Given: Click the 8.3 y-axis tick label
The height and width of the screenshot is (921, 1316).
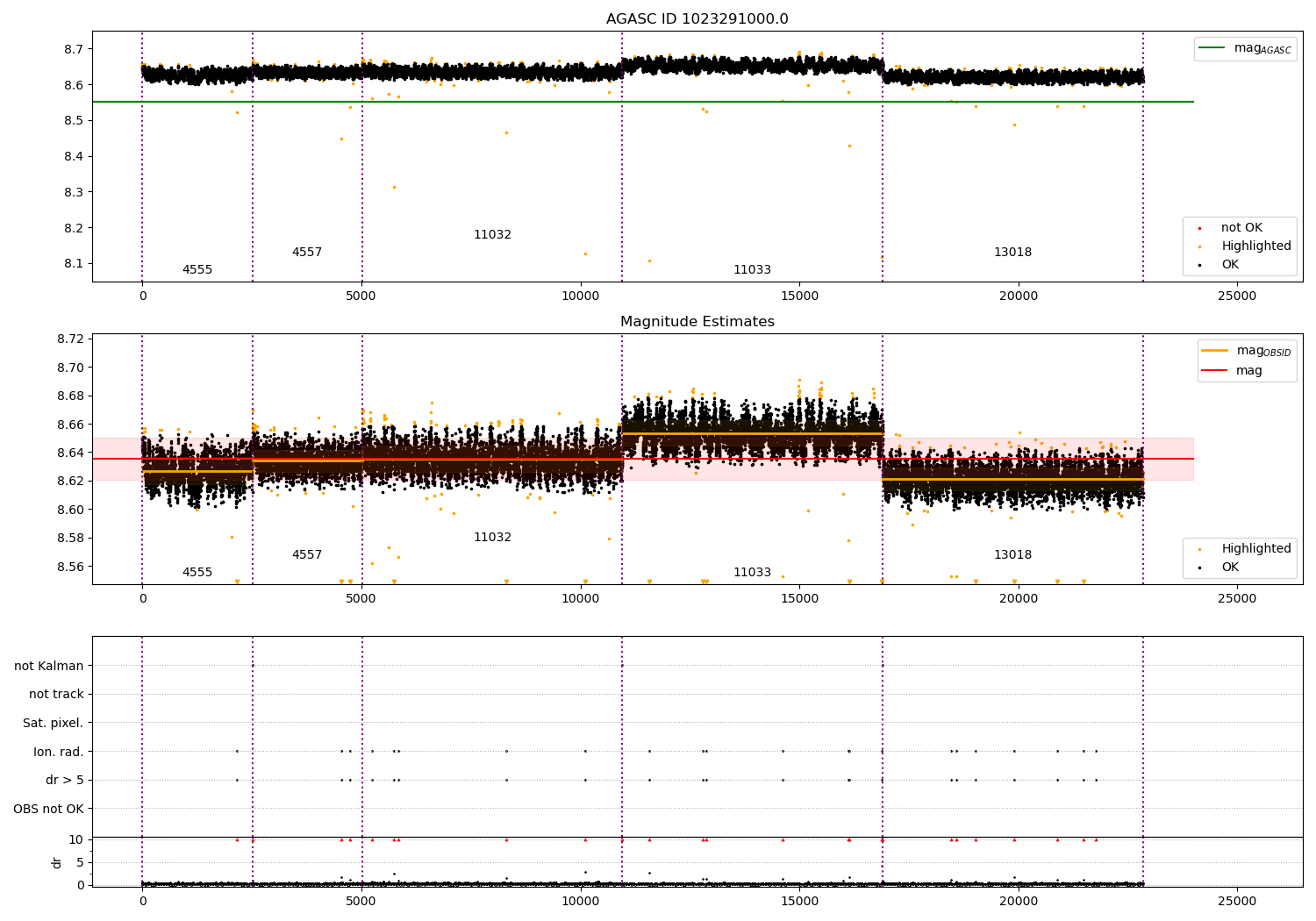Looking at the screenshot, I should [72, 192].
